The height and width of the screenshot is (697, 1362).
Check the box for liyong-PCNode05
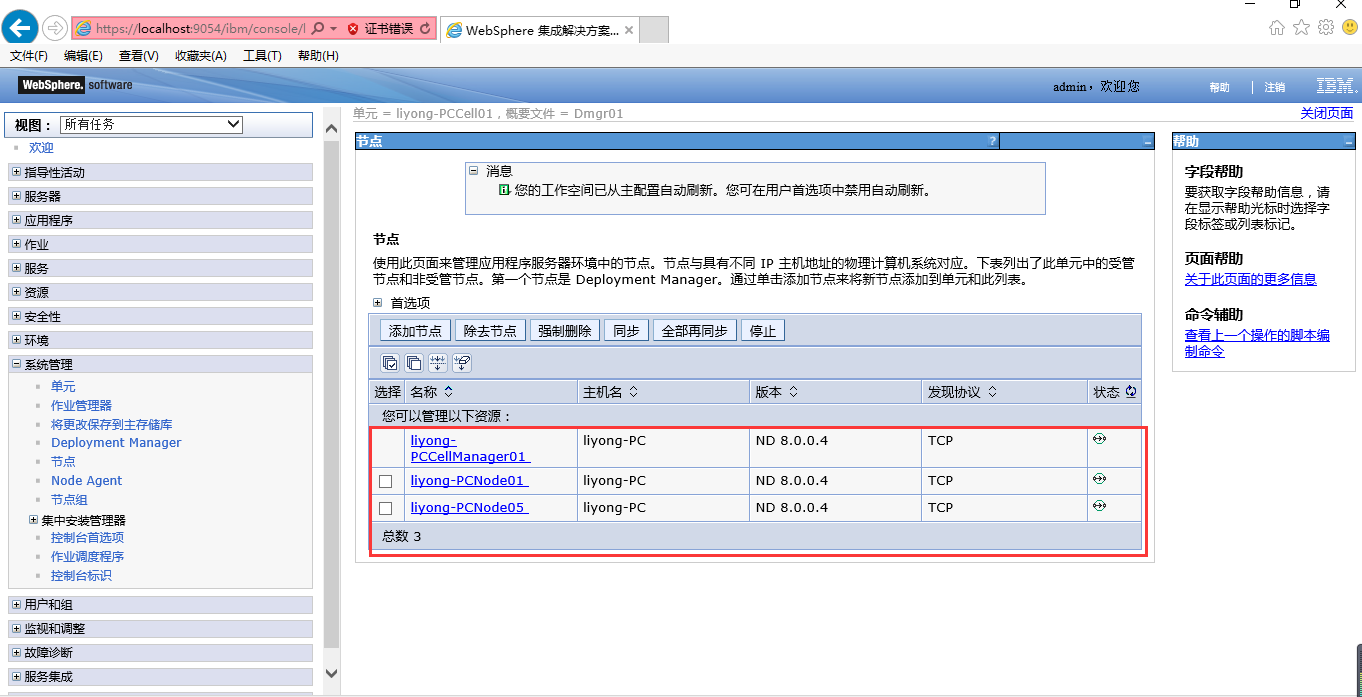[385, 508]
